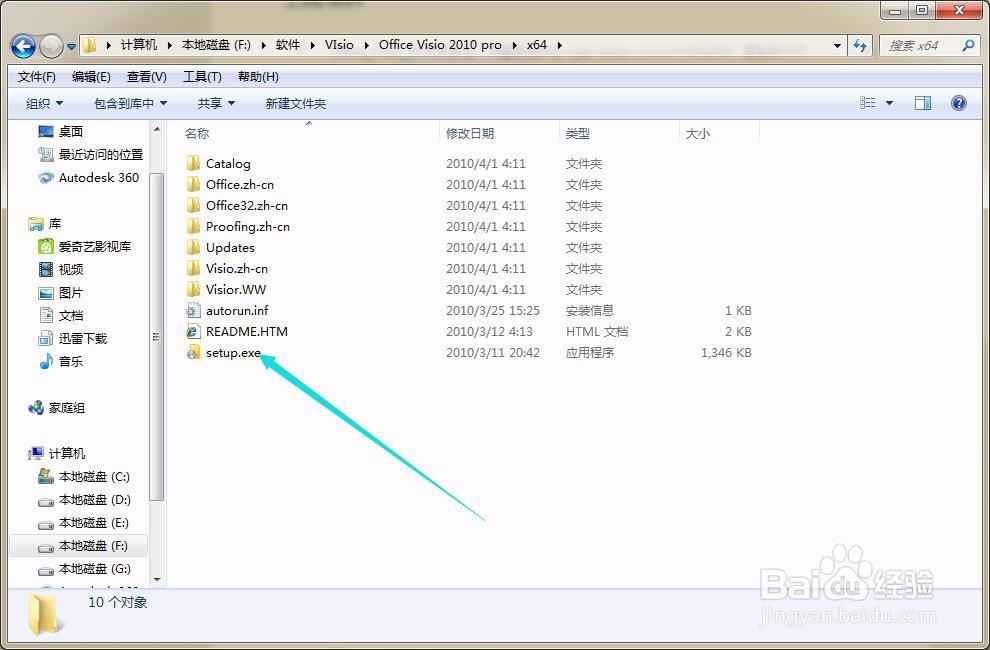Click 软件 in the address breadcrumb
The height and width of the screenshot is (650, 990).
(288, 45)
